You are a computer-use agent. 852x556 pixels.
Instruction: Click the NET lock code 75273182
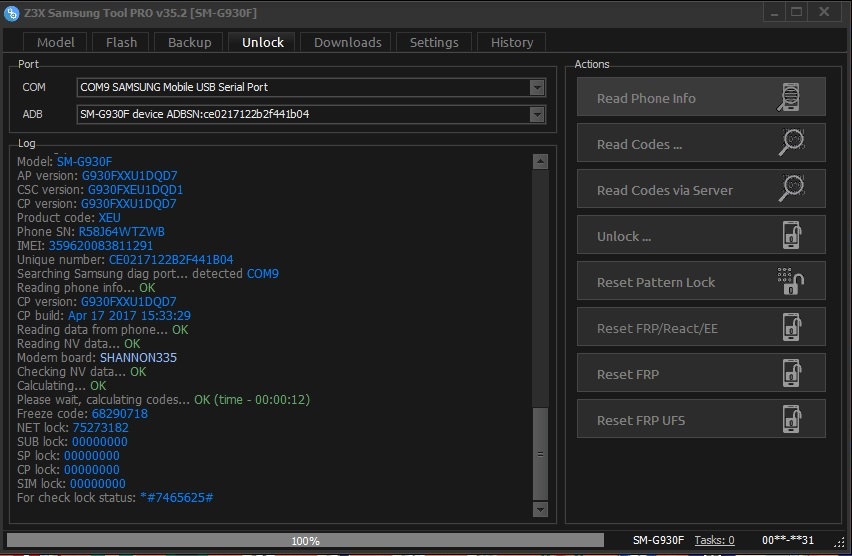(101, 428)
